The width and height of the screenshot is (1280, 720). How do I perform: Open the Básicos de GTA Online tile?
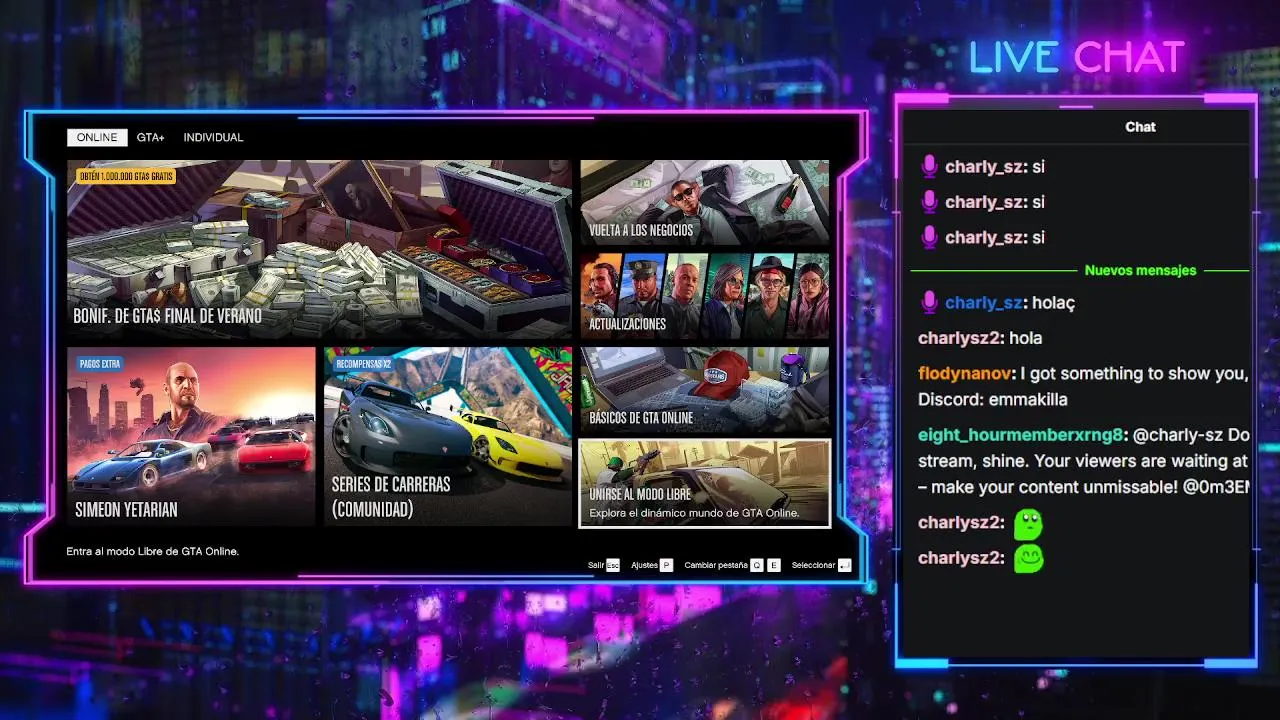coord(704,389)
